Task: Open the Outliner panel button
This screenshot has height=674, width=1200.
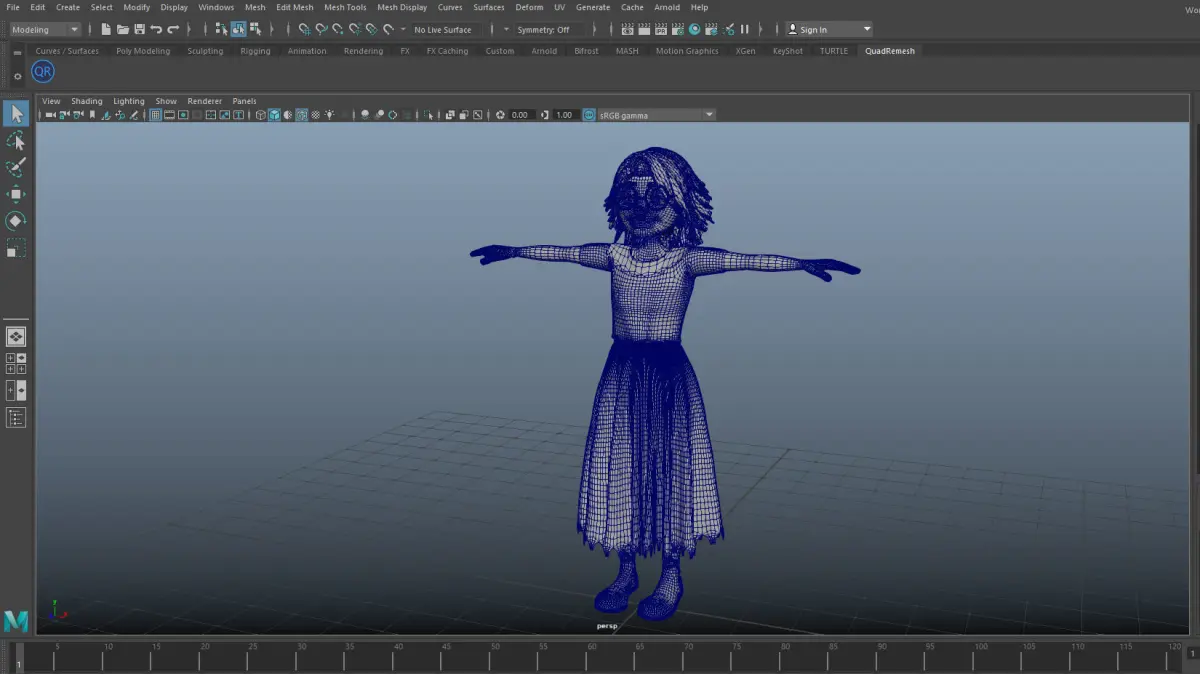Action: click(x=16, y=417)
